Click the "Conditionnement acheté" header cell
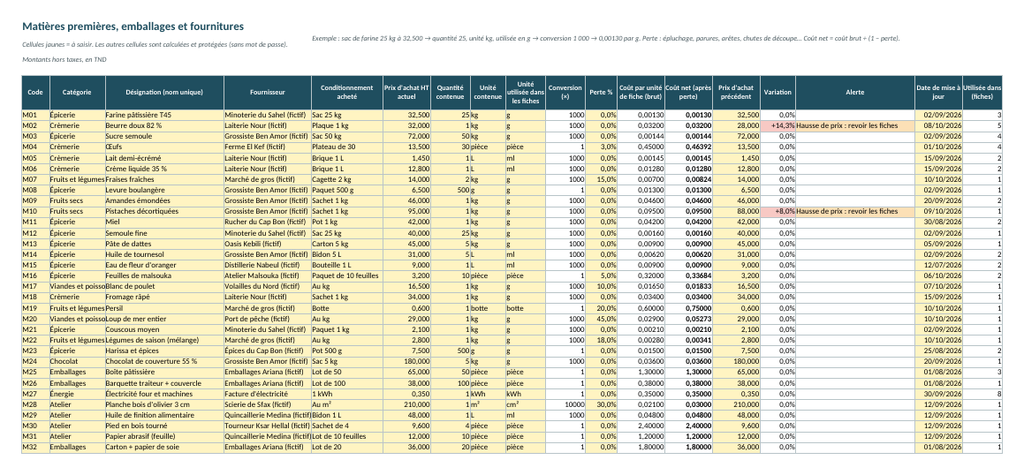This screenshot has height=475, width=1024. click(x=347, y=93)
